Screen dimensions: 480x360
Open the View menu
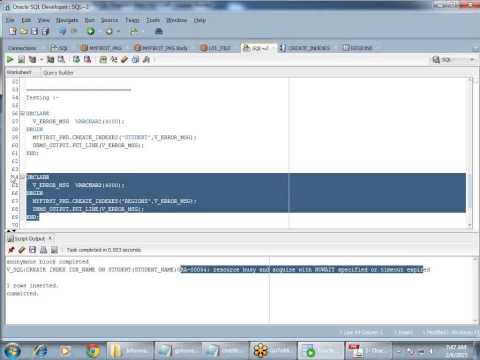(43, 20)
